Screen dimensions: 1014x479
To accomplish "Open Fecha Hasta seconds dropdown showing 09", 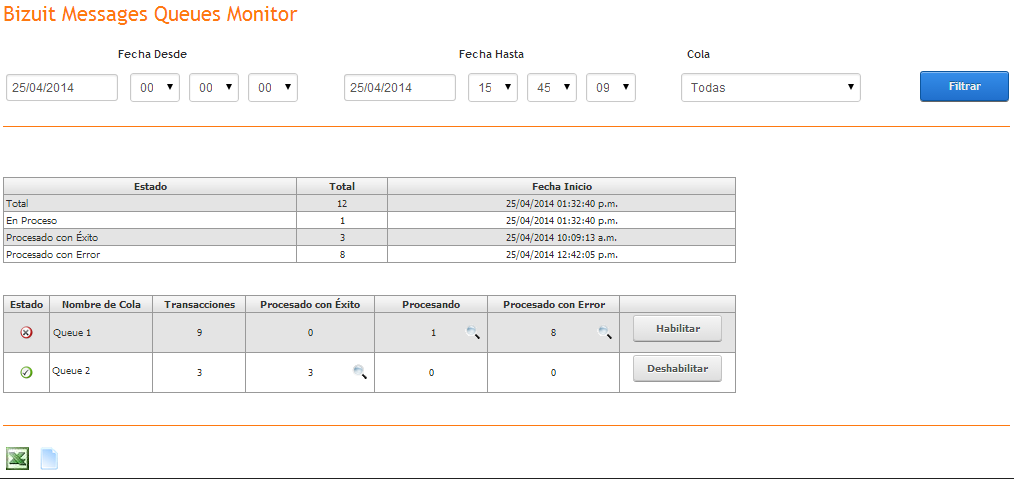I will pos(610,87).
